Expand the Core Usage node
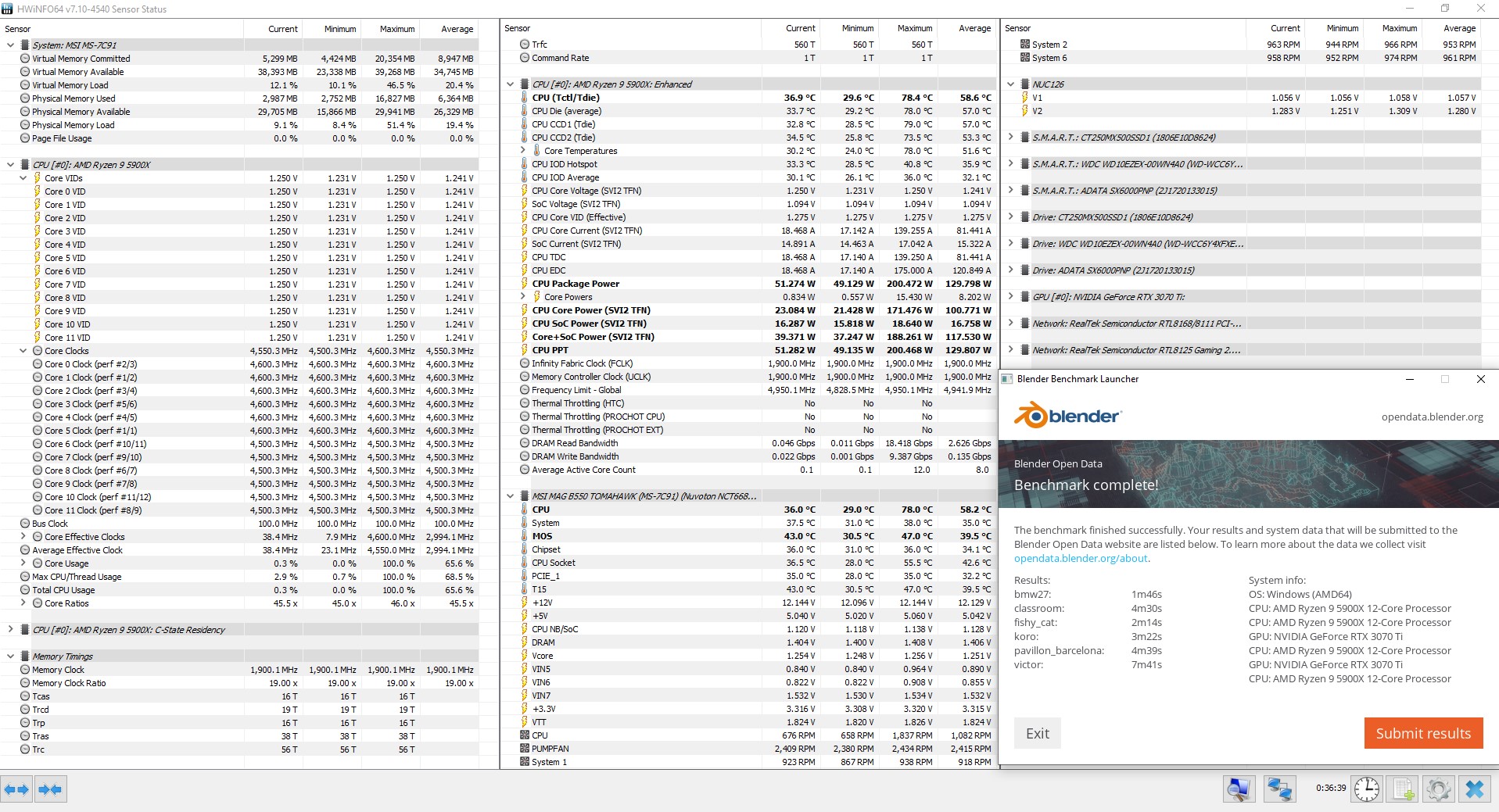 pos(23,563)
